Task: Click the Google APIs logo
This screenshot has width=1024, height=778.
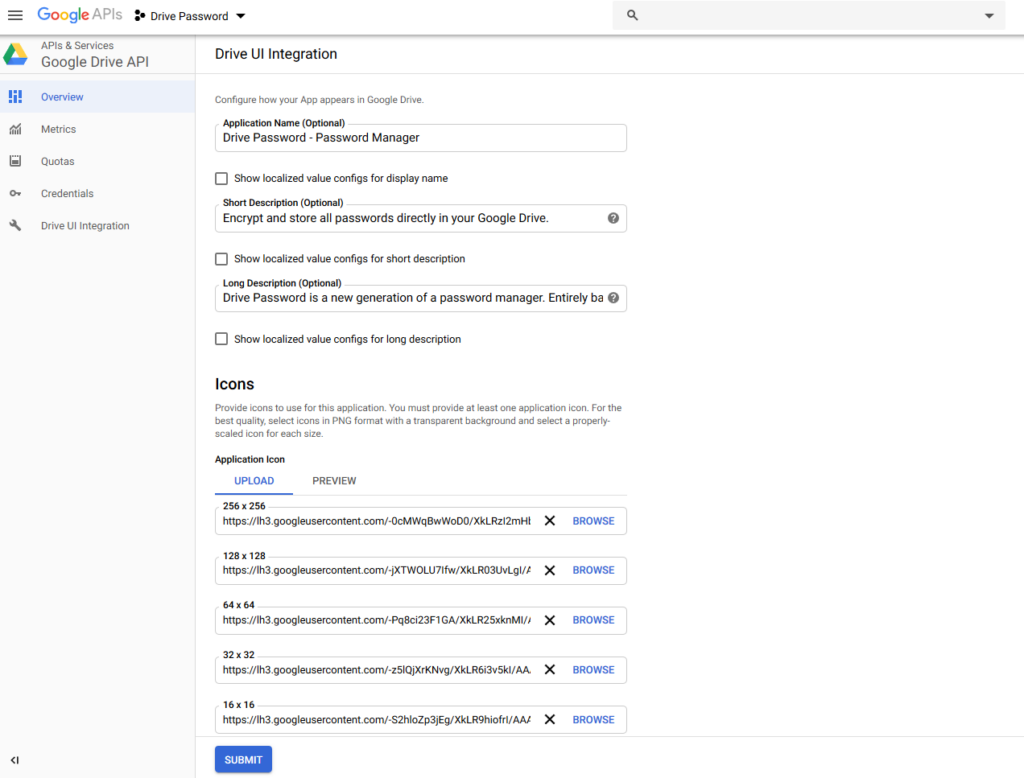Action: tap(79, 15)
